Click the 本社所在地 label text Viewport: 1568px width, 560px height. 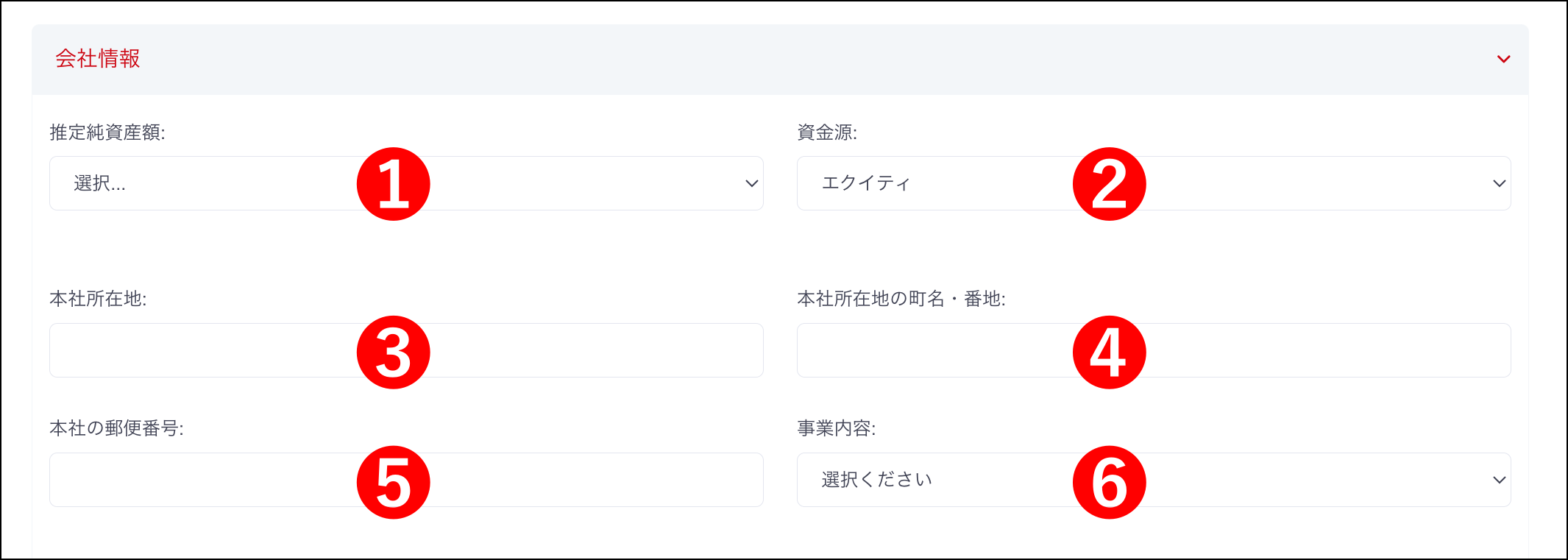(99, 298)
